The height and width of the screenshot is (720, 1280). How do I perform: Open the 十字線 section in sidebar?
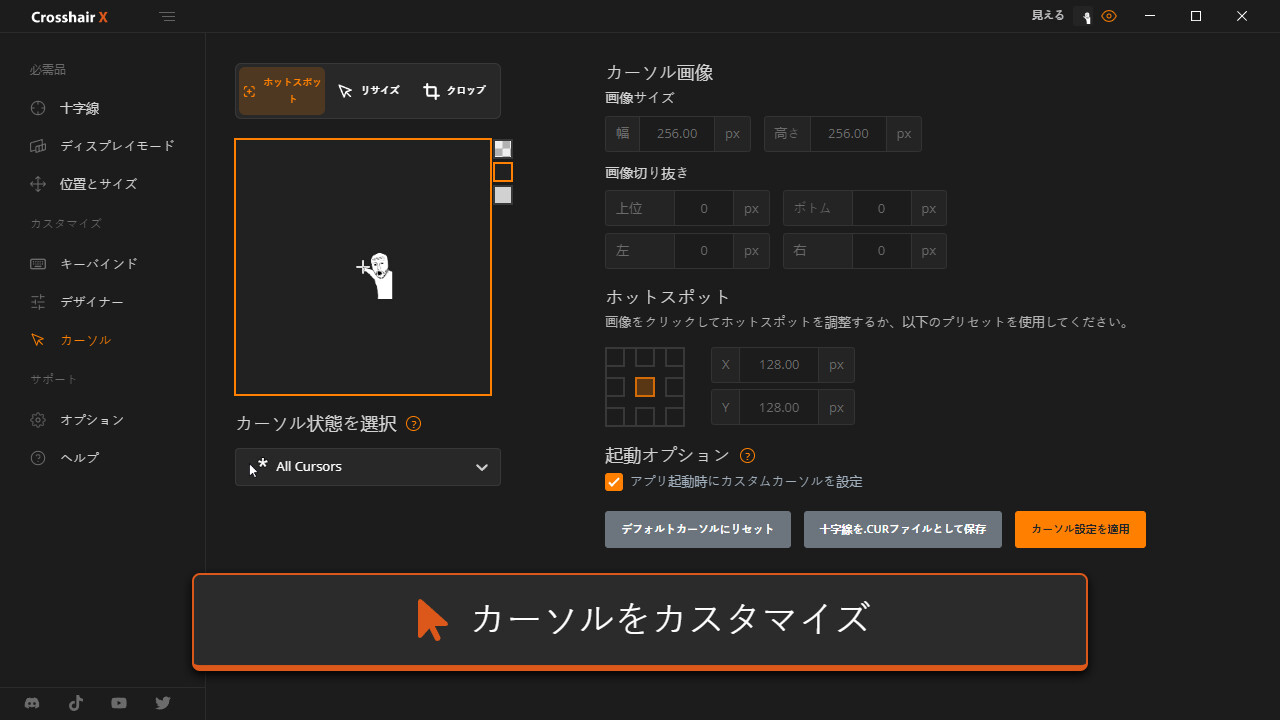point(79,108)
